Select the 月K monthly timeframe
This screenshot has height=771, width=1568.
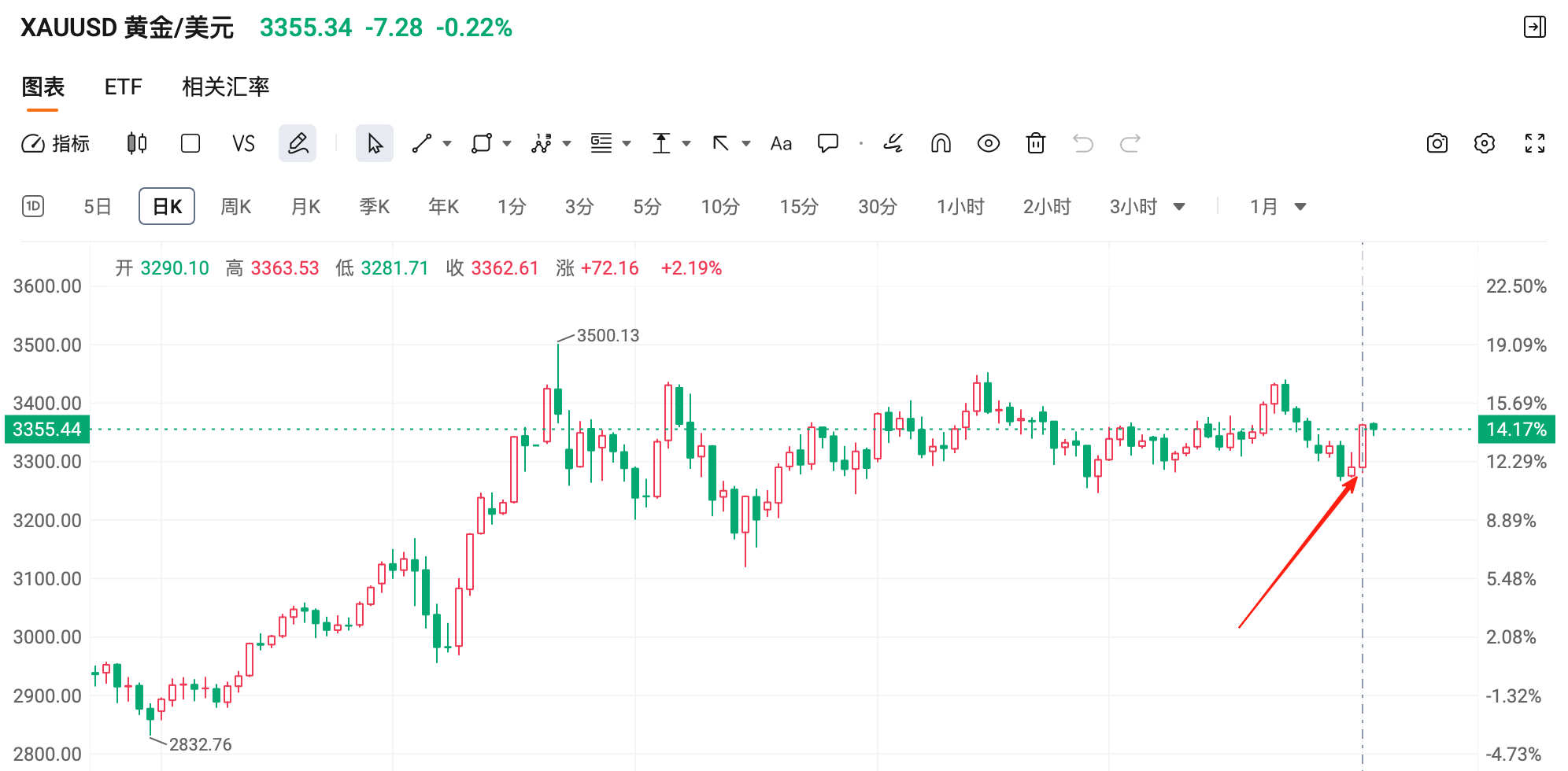pyautogui.click(x=305, y=206)
